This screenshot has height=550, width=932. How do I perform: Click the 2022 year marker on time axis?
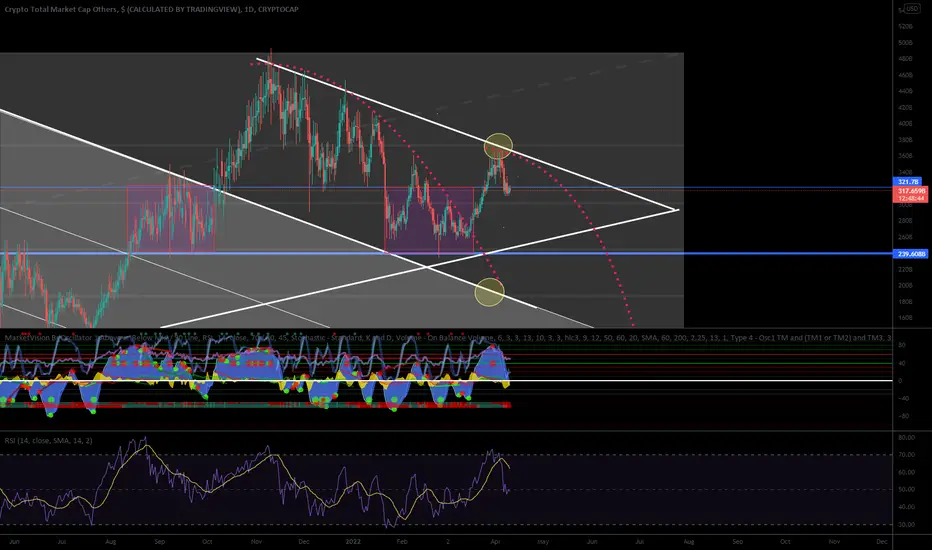[353, 542]
